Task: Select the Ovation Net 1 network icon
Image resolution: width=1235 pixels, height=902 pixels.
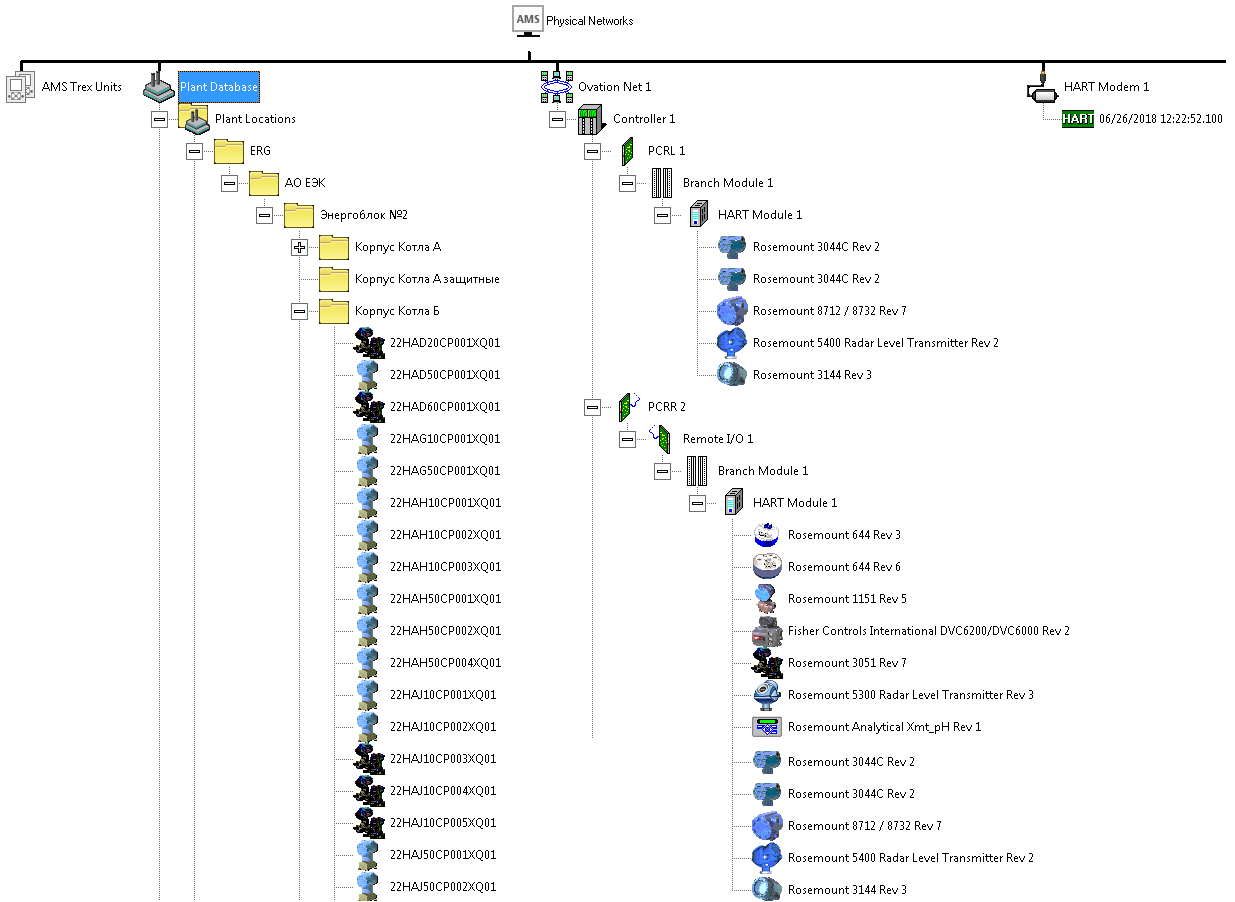Action: (x=557, y=87)
